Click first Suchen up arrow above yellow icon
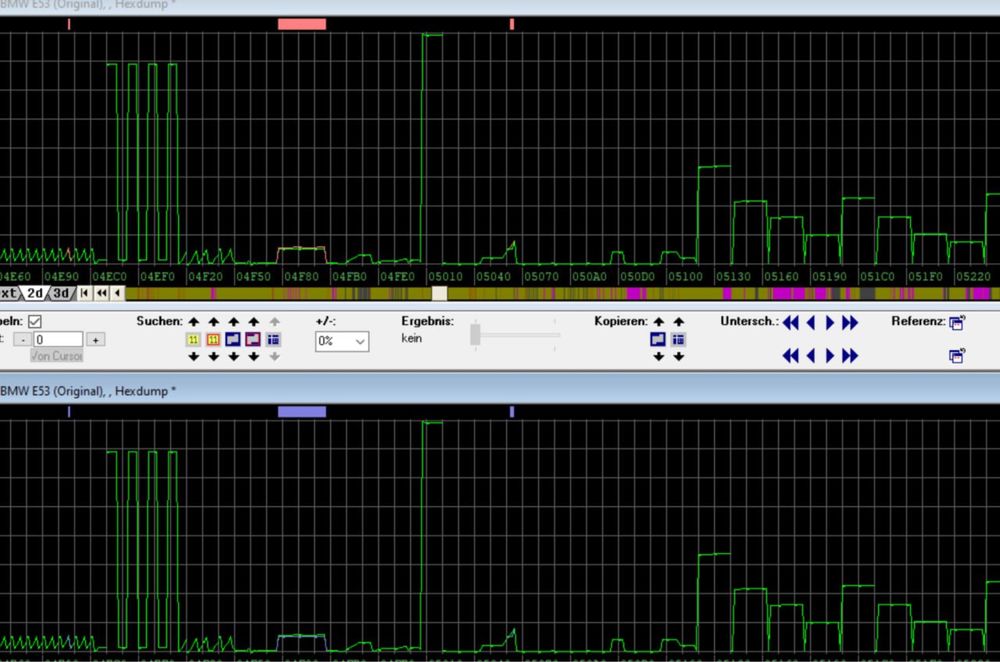The image size is (1000, 662). pyautogui.click(x=194, y=321)
